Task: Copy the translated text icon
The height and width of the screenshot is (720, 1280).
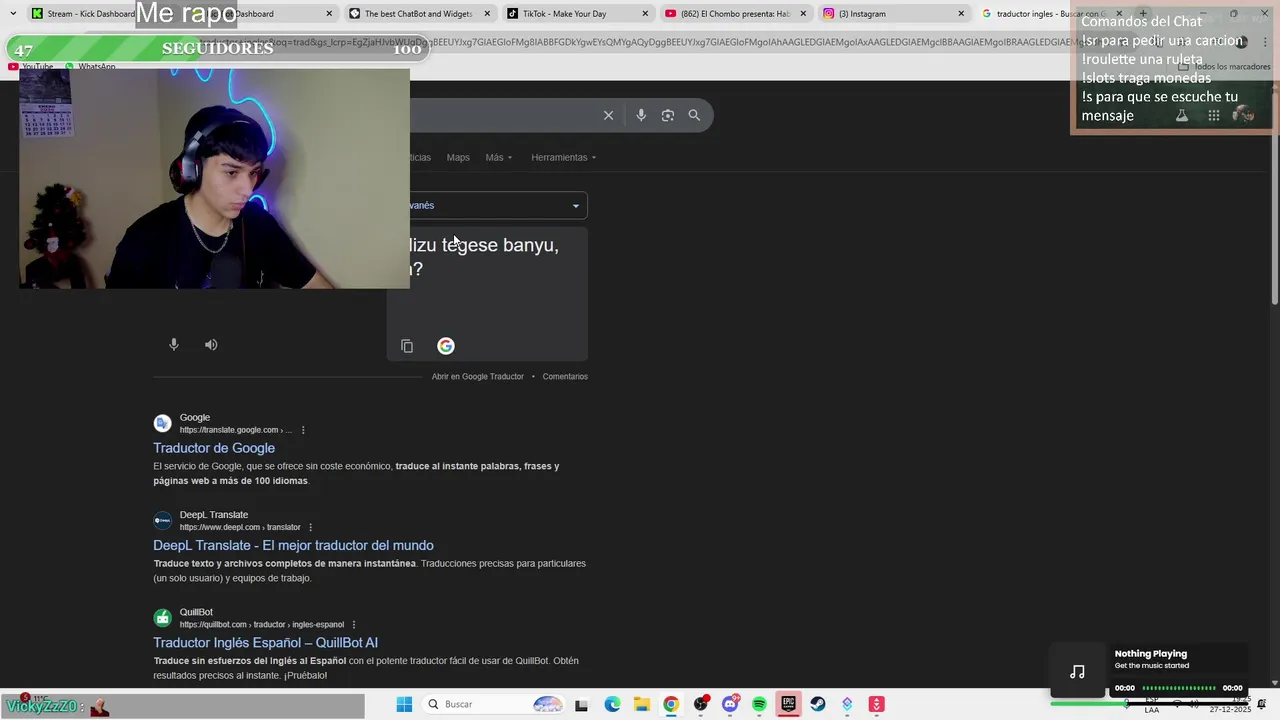Action: point(407,346)
